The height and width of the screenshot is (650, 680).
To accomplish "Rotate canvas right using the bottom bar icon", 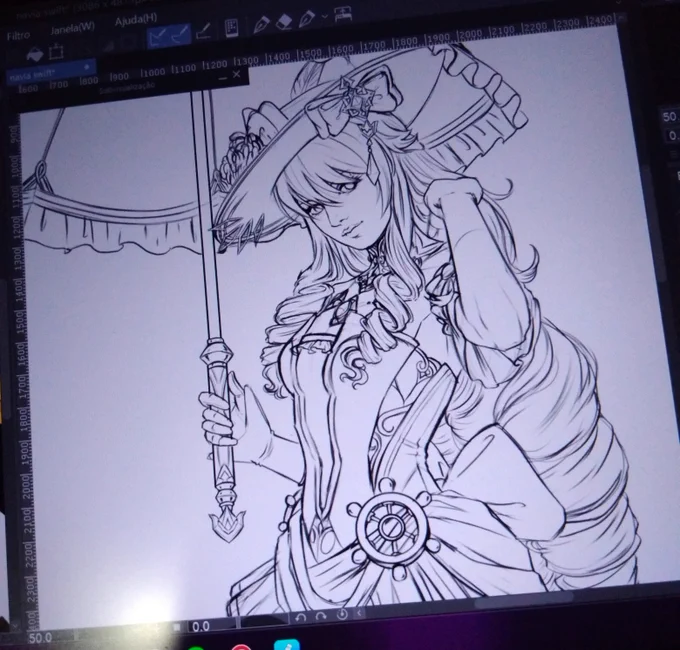I will 321,616.
